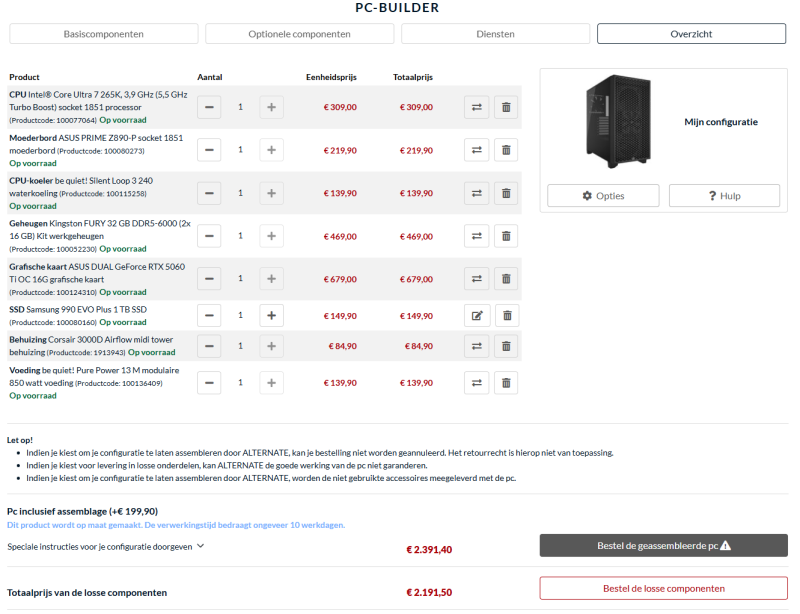The width and height of the screenshot is (800, 614).
Task: Replace the ASUS DUAL GeForce RTX 5060 Ti
Action: (x=477, y=280)
